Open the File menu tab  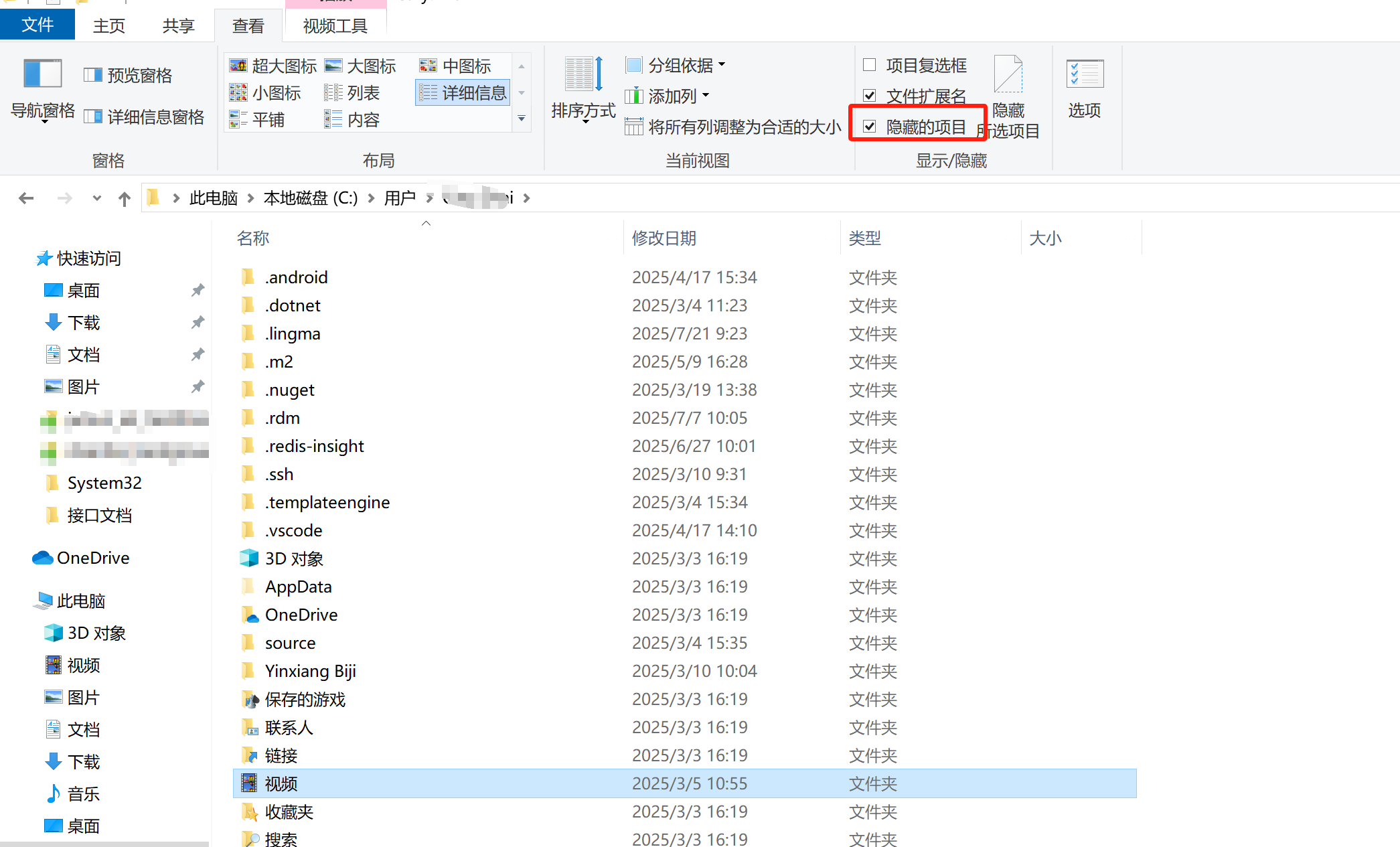(37, 25)
